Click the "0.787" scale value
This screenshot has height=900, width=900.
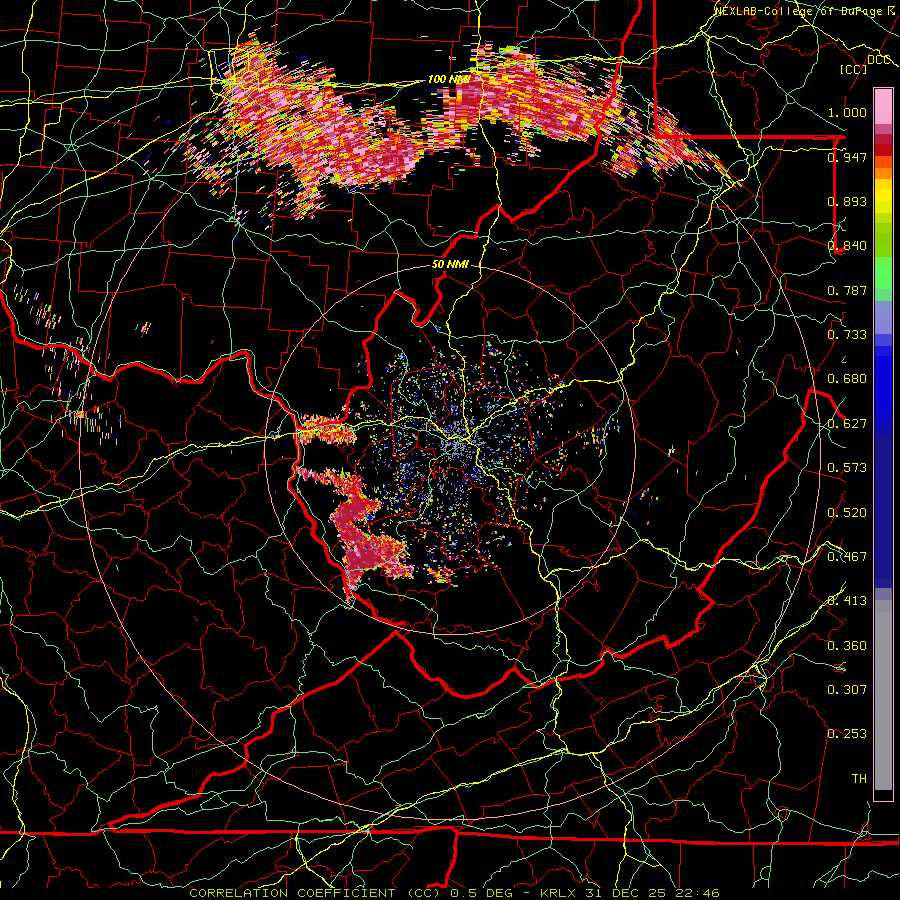[x=847, y=290]
